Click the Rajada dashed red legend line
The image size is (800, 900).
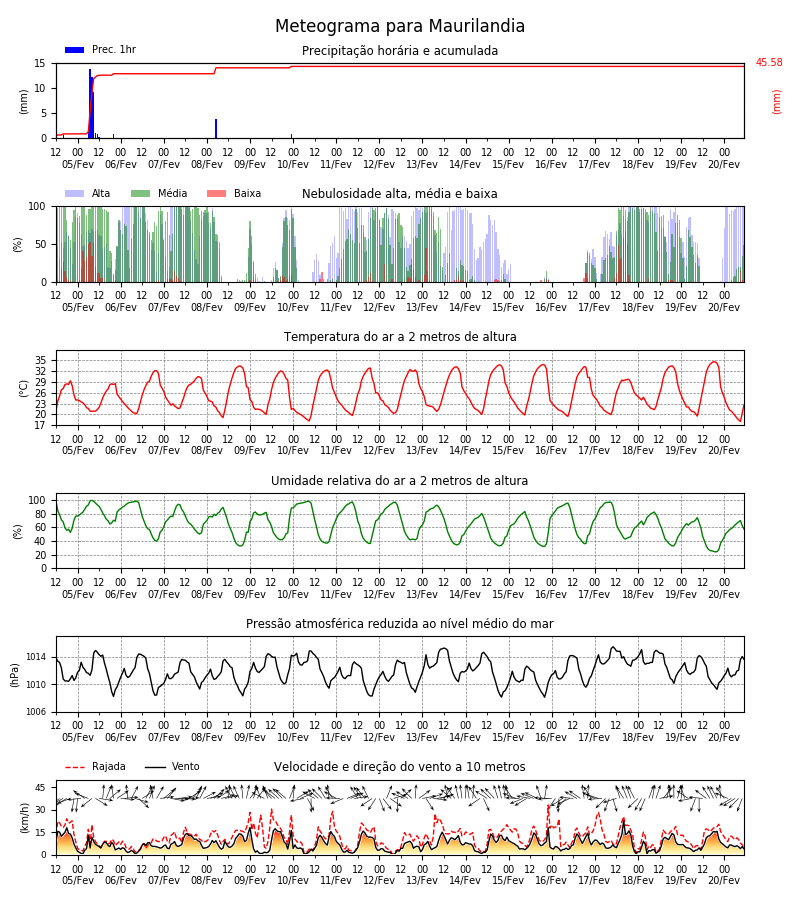(x=75, y=767)
